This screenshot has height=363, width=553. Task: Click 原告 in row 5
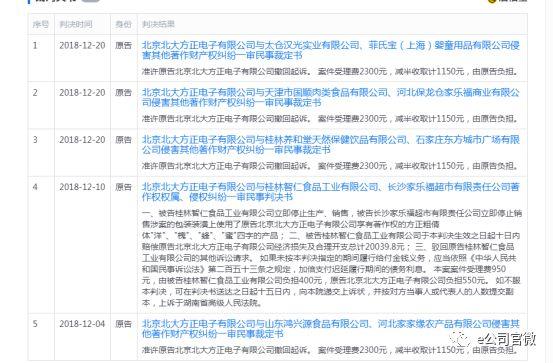[x=123, y=324]
